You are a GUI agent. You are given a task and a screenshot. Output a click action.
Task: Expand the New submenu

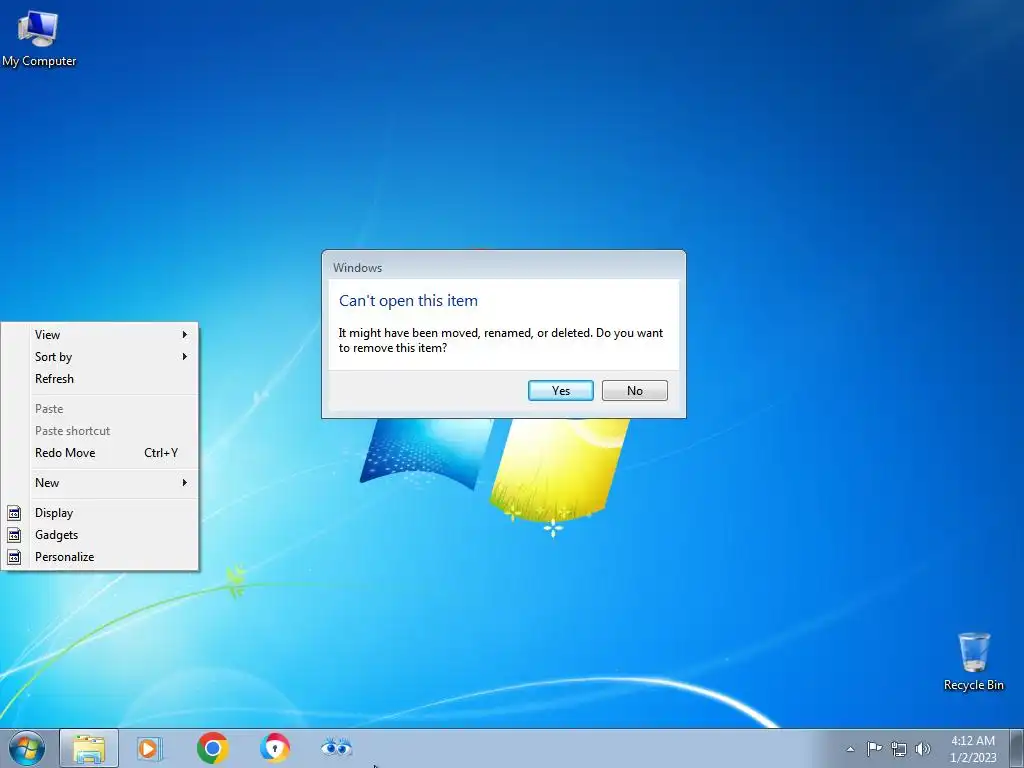tap(99, 483)
